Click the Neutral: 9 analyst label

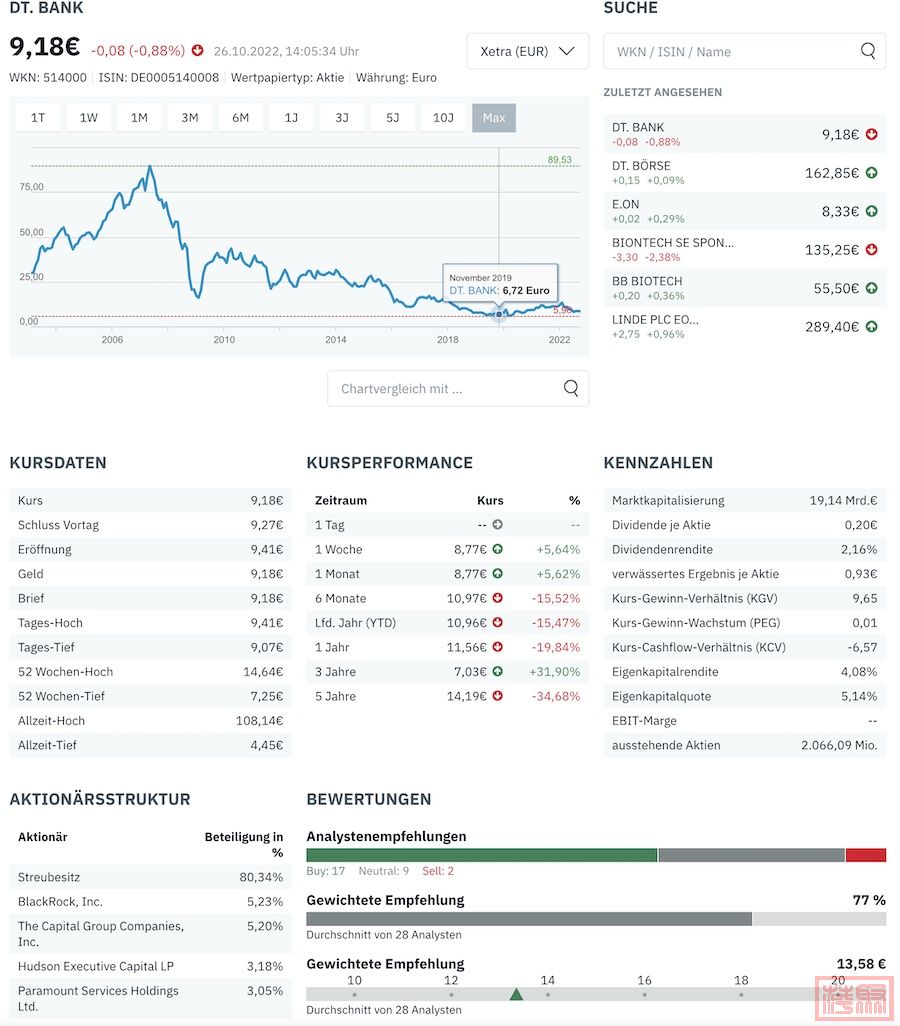384,871
